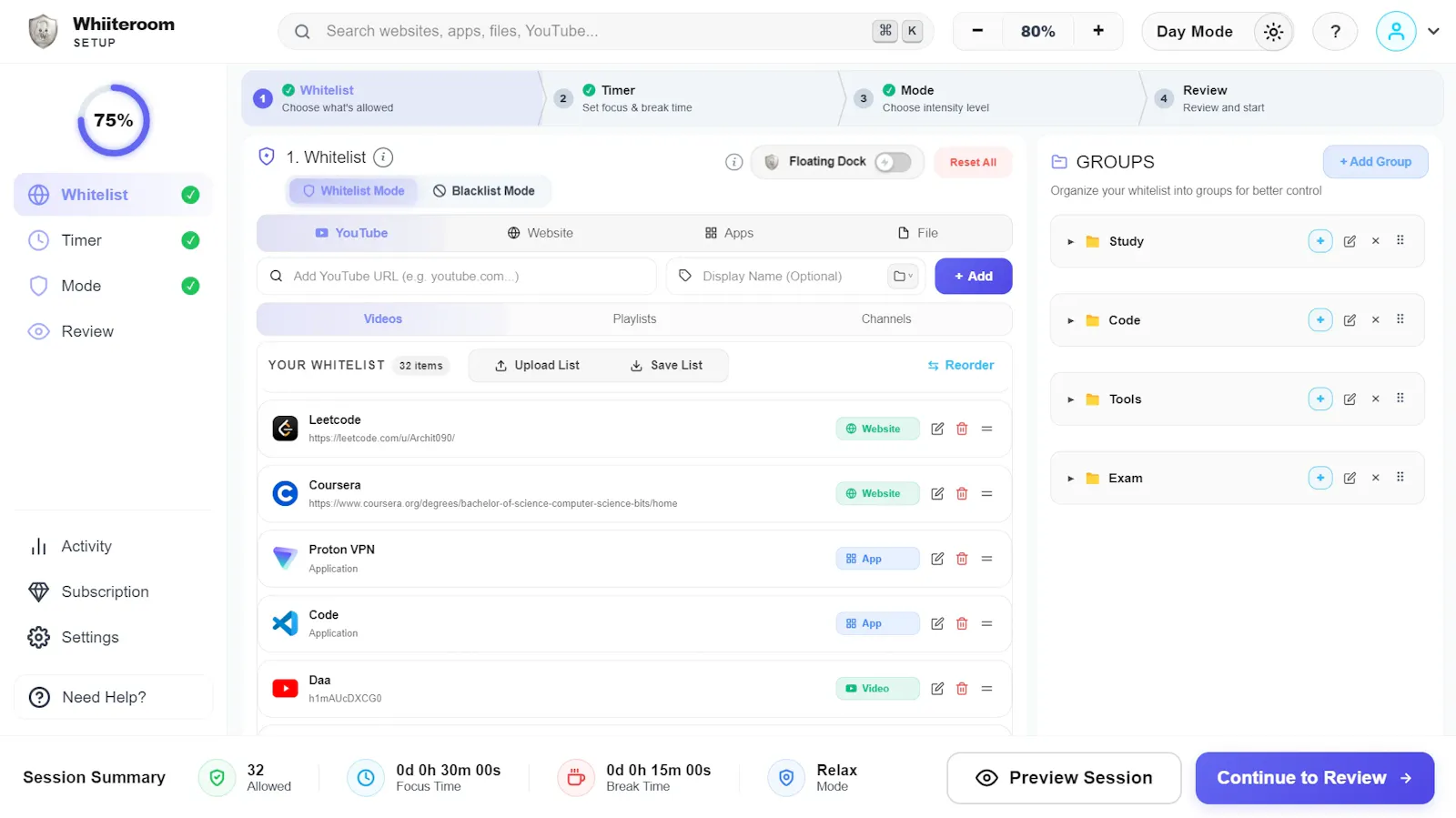Open the Playlists tab

pyautogui.click(x=634, y=319)
